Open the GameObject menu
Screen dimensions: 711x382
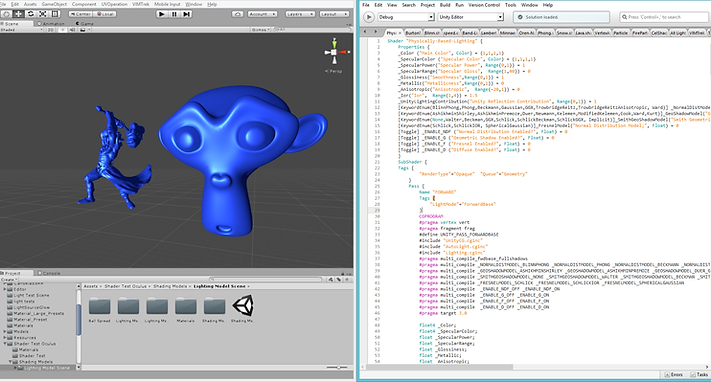point(54,4)
